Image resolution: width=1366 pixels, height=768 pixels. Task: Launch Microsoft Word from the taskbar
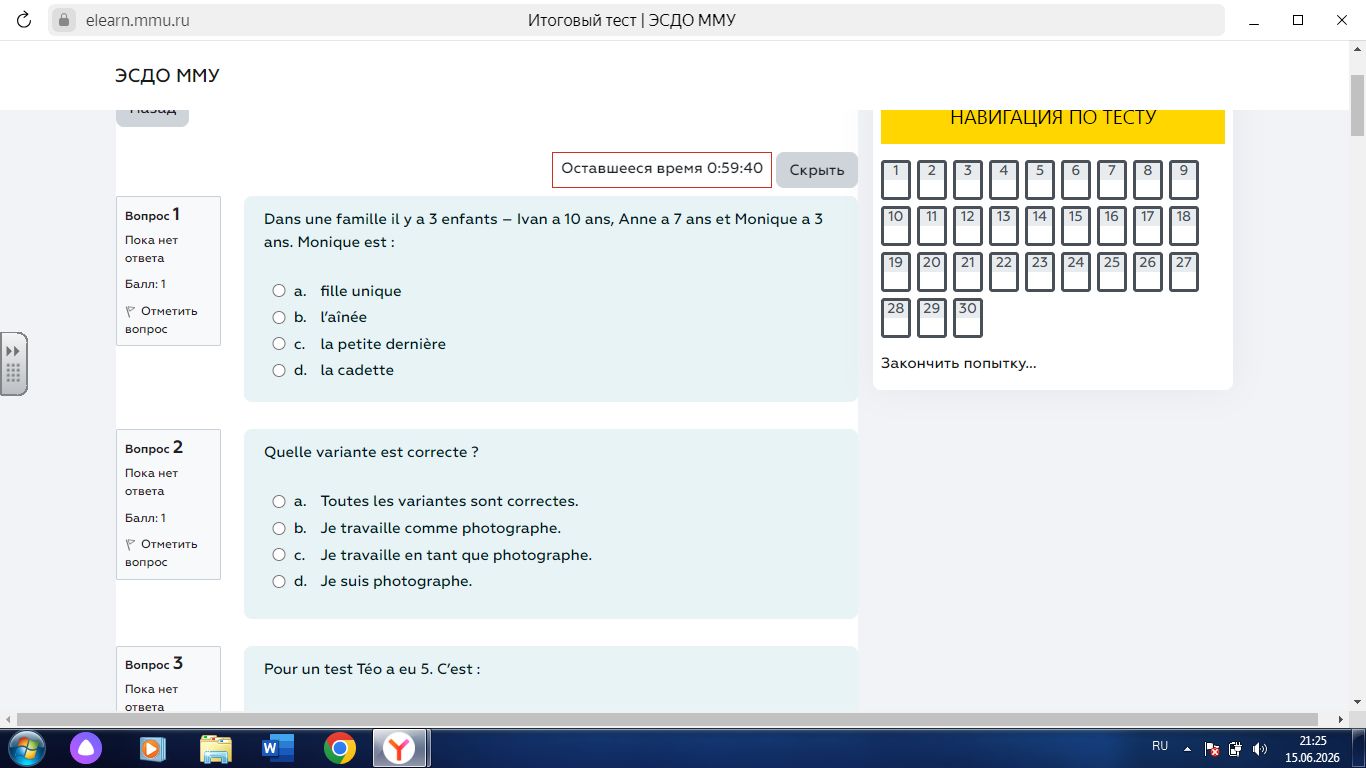coord(277,748)
